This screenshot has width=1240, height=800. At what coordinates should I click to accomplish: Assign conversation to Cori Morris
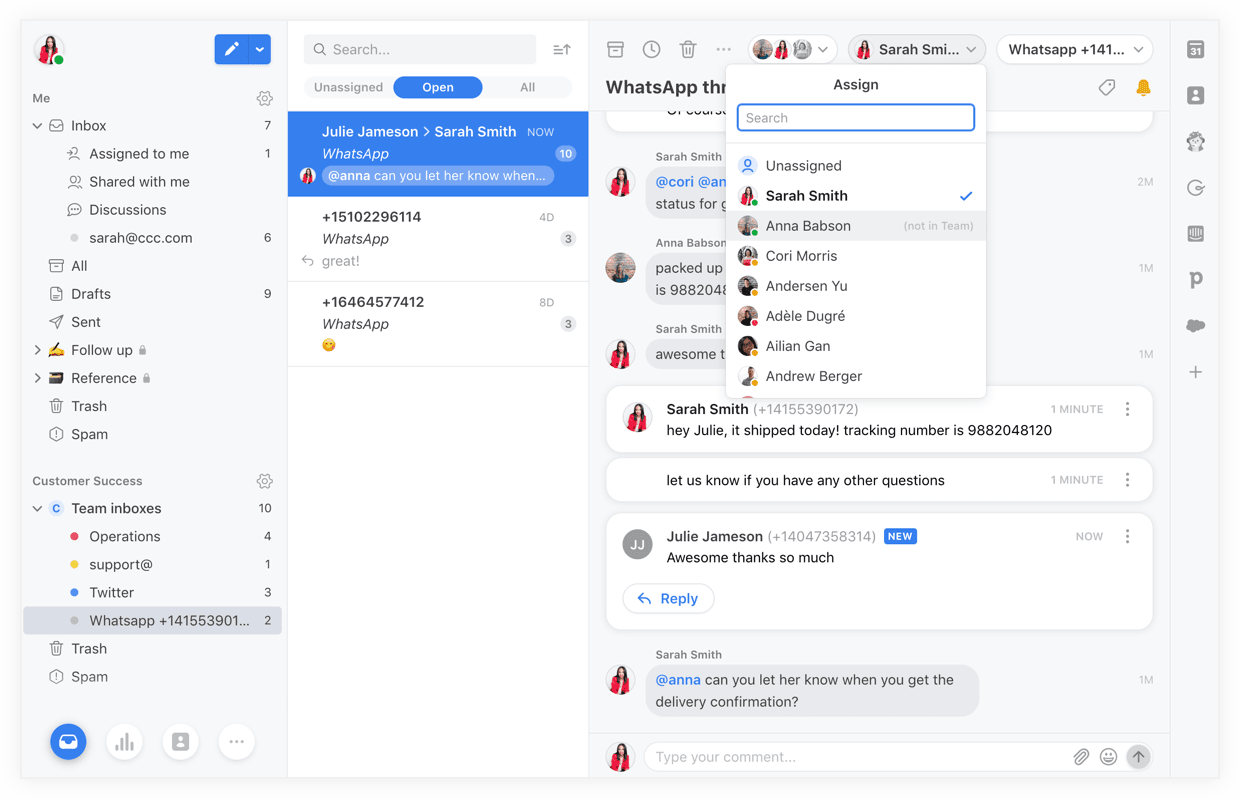click(856, 256)
